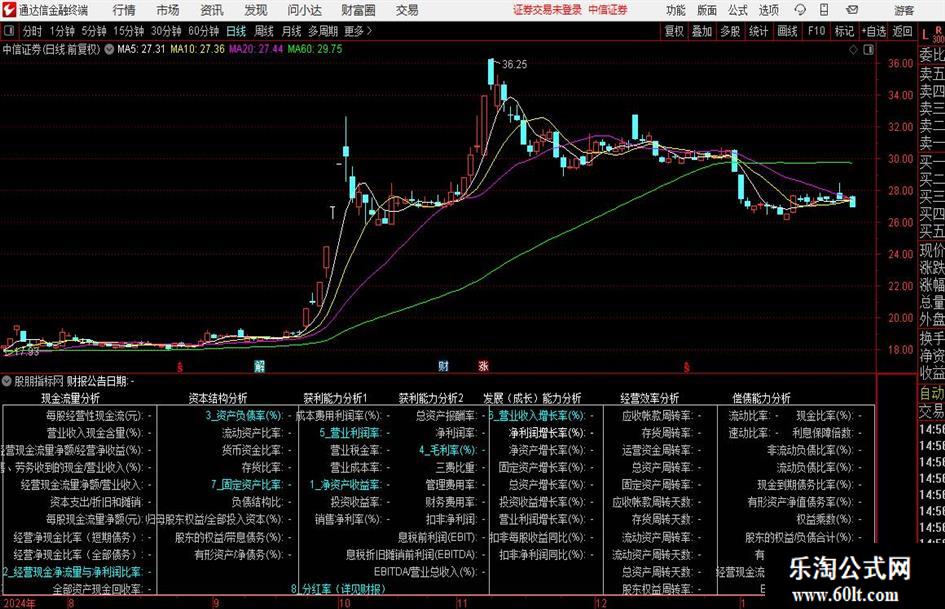Open the 选项 menu

pyautogui.click(x=768, y=10)
